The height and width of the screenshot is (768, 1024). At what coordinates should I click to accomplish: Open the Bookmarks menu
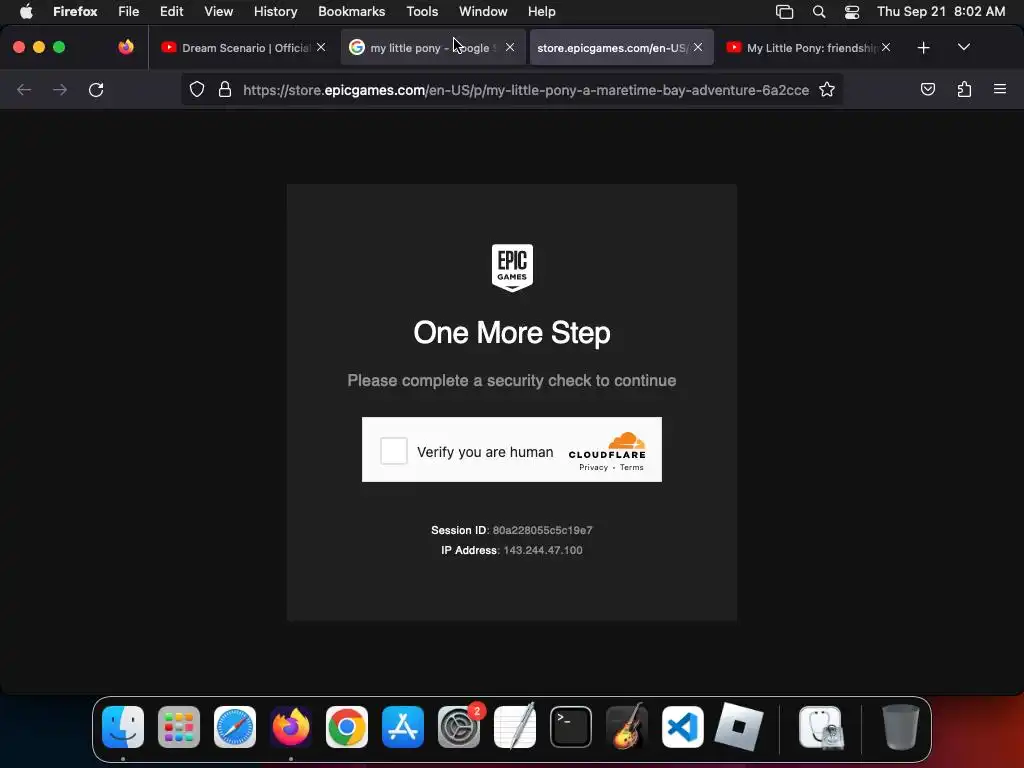click(351, 11)
